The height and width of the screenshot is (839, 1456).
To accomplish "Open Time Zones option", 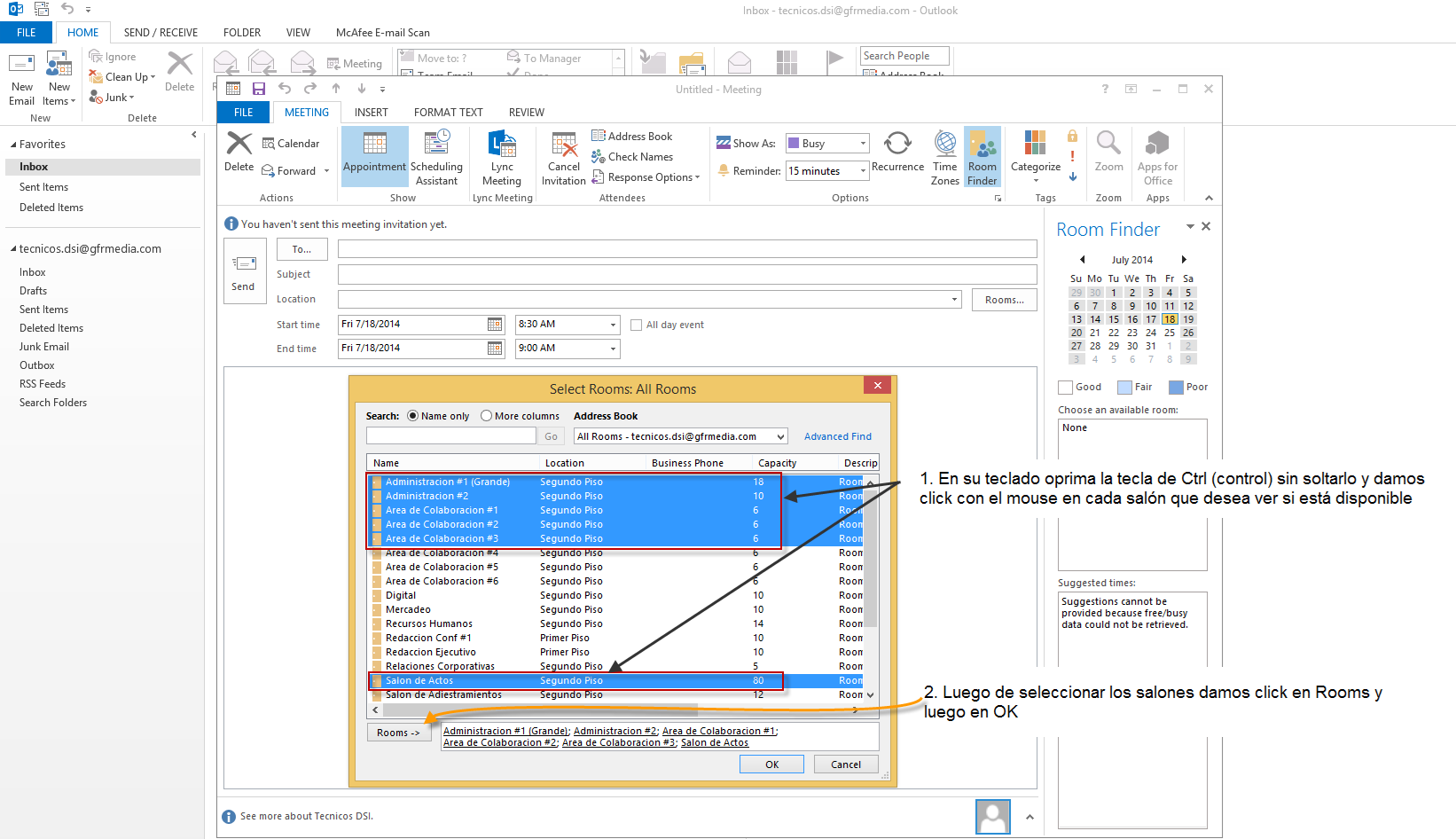I will (x=945, y=157).
